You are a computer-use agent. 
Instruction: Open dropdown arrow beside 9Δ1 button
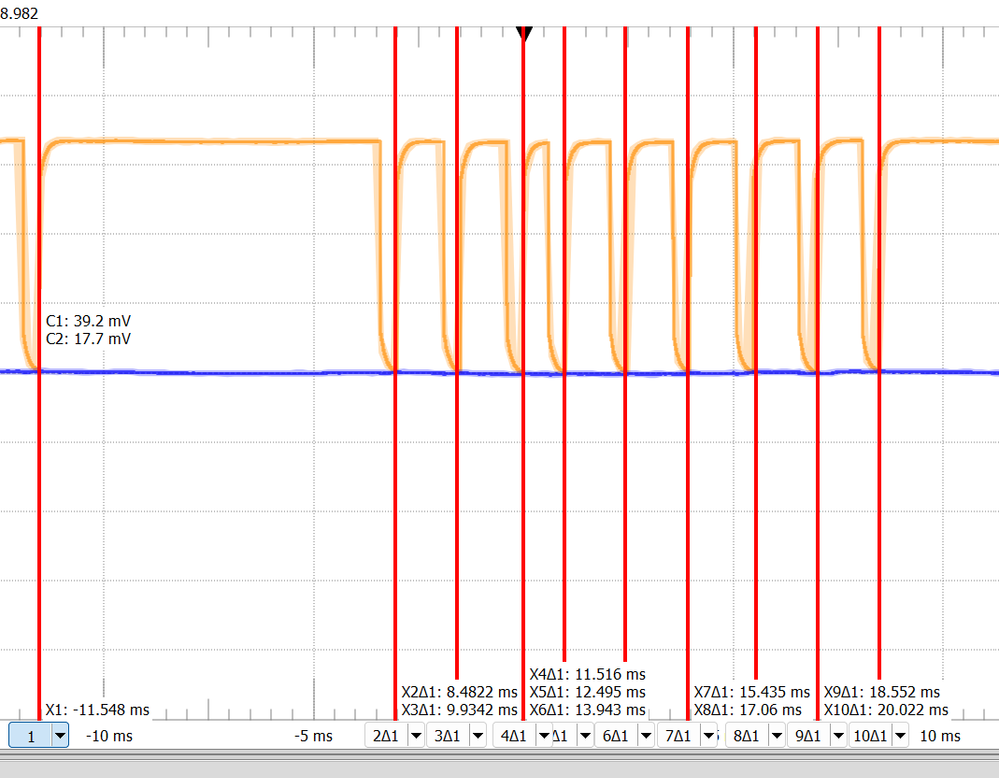click(838, 736)
